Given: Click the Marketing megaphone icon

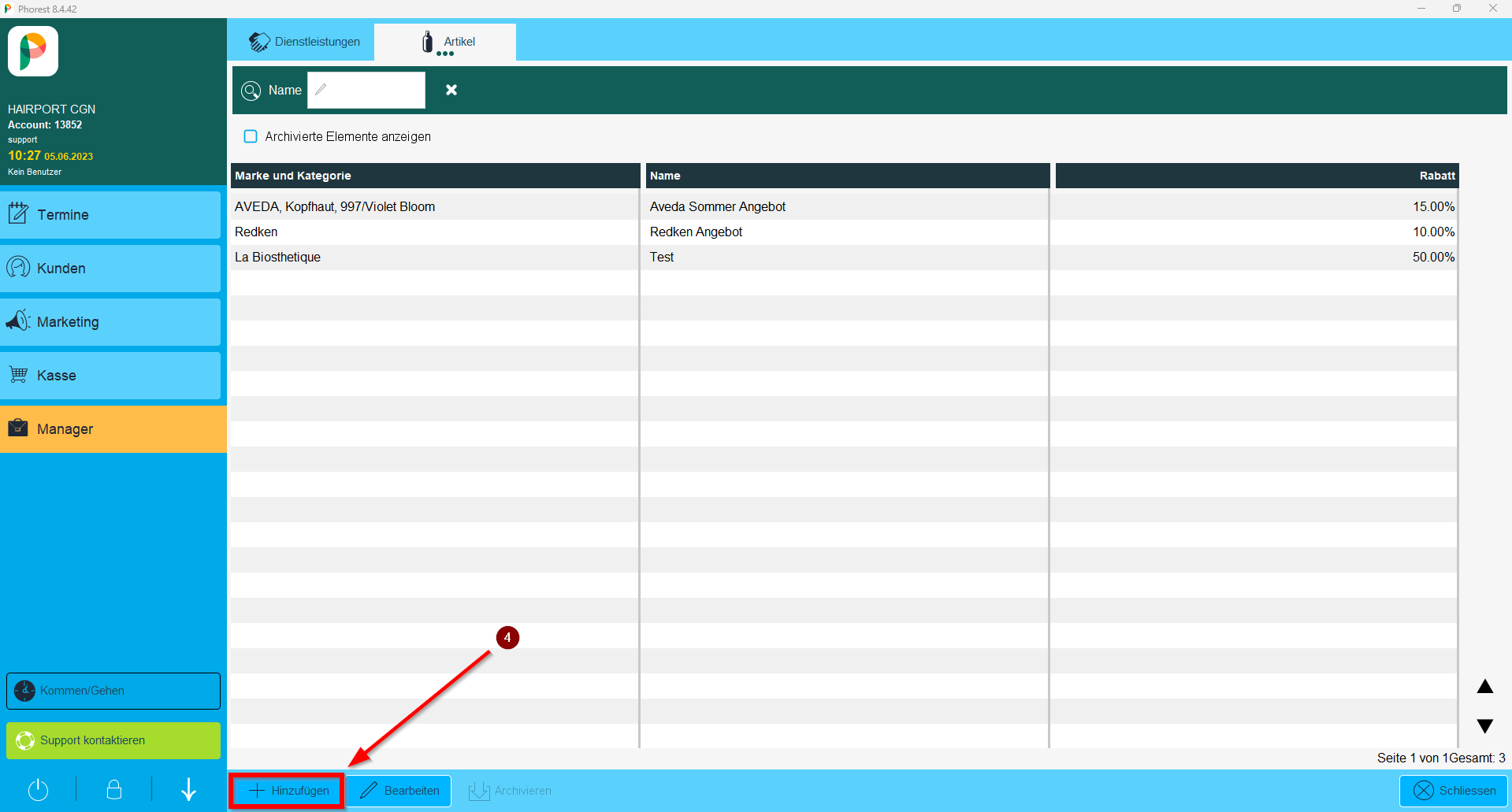Looking at the screenshot, I should [x=18, y=320].
